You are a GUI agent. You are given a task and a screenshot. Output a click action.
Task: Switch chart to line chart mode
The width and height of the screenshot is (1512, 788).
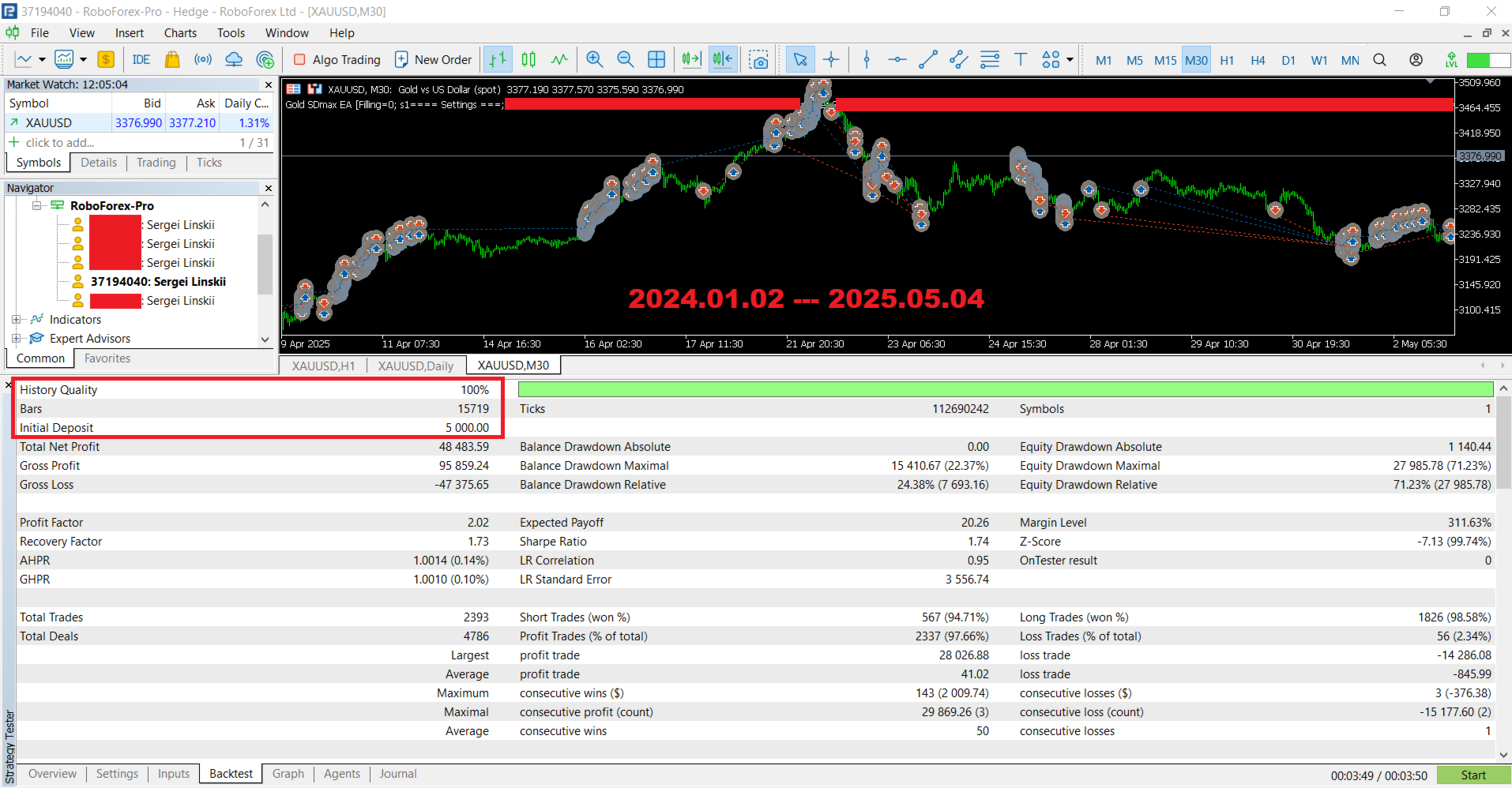click(x=559, y=59)
